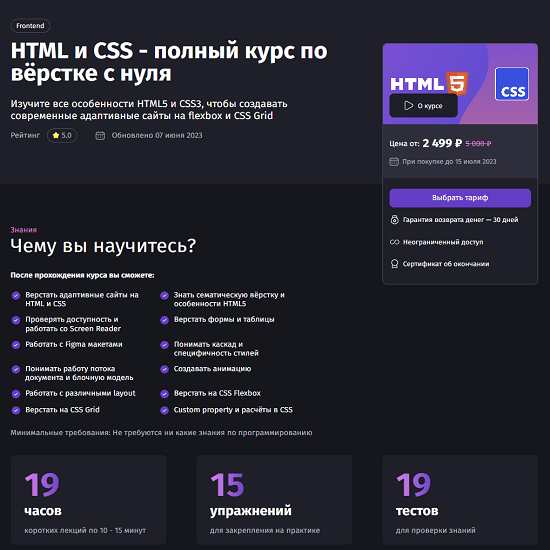550x550 pixels.
Task: Click 'После прохождения курса вы сможете:' text
Action: (x=82, y=275)
